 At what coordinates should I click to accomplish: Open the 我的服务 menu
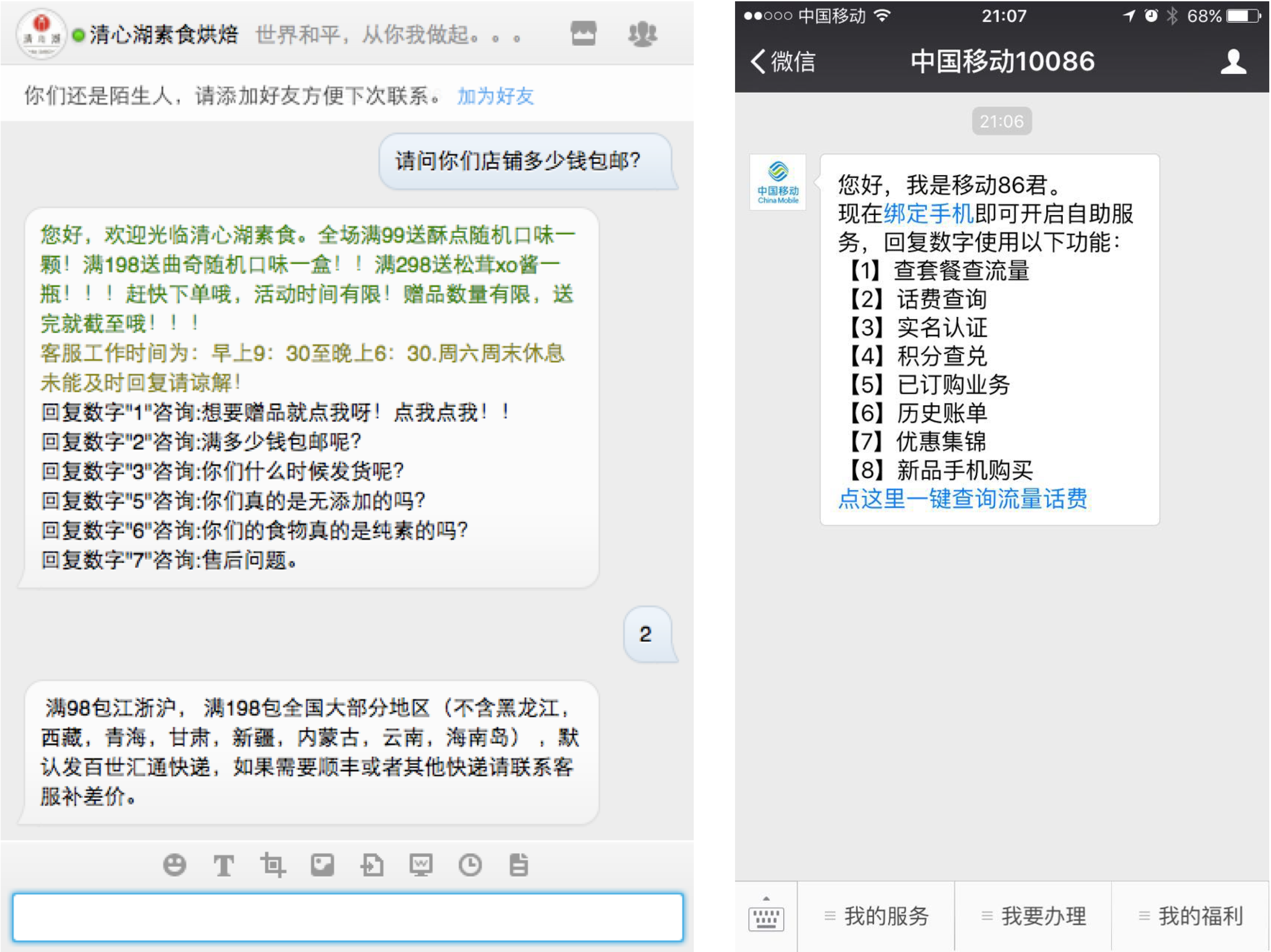876,916
